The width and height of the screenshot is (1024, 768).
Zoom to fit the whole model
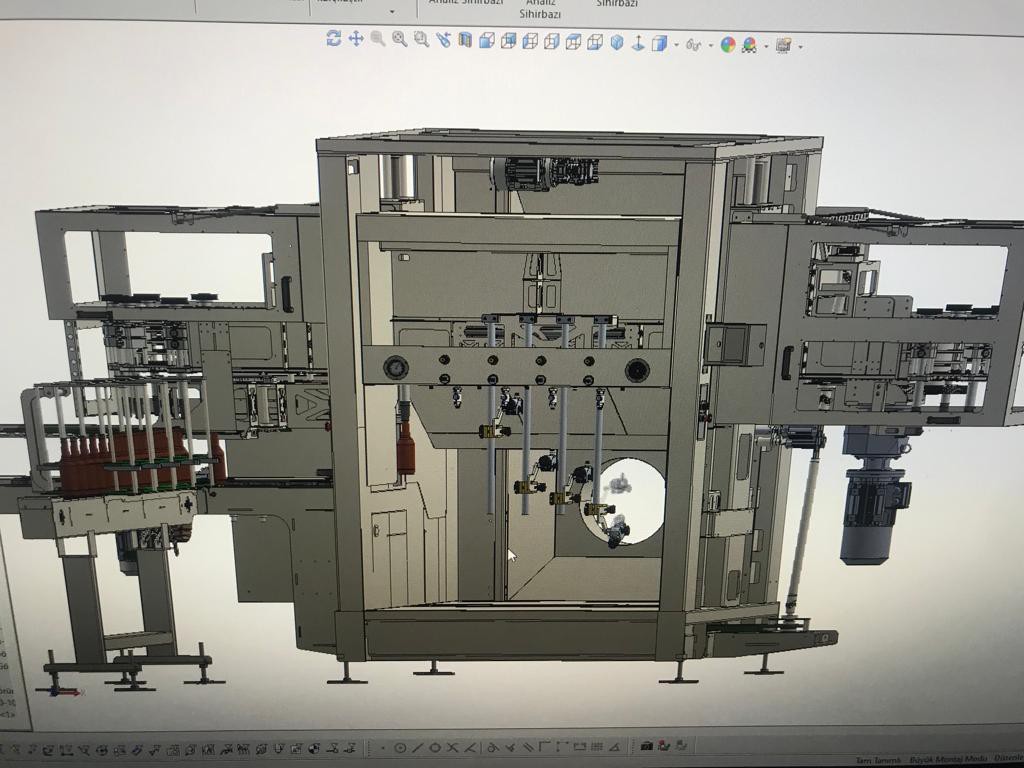tap(400, 39)
